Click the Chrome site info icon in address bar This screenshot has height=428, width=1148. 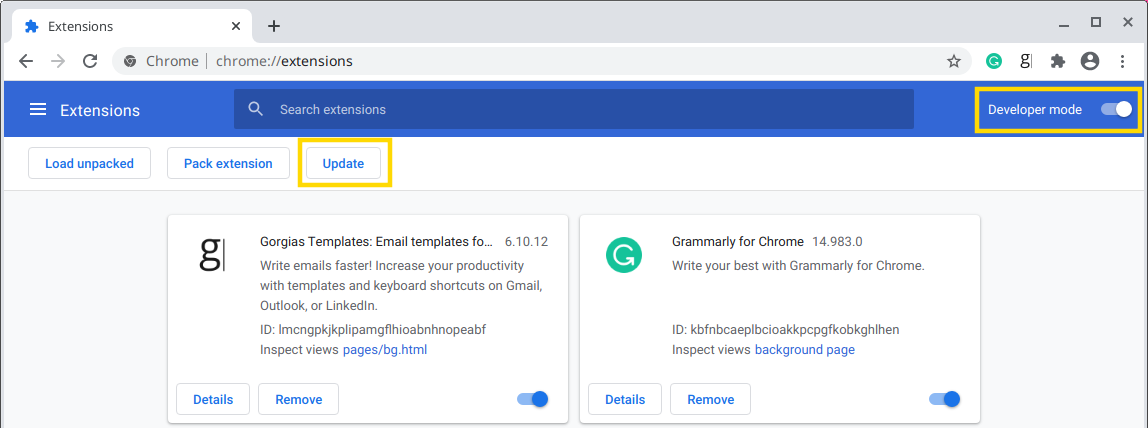(x=130, y=61)
